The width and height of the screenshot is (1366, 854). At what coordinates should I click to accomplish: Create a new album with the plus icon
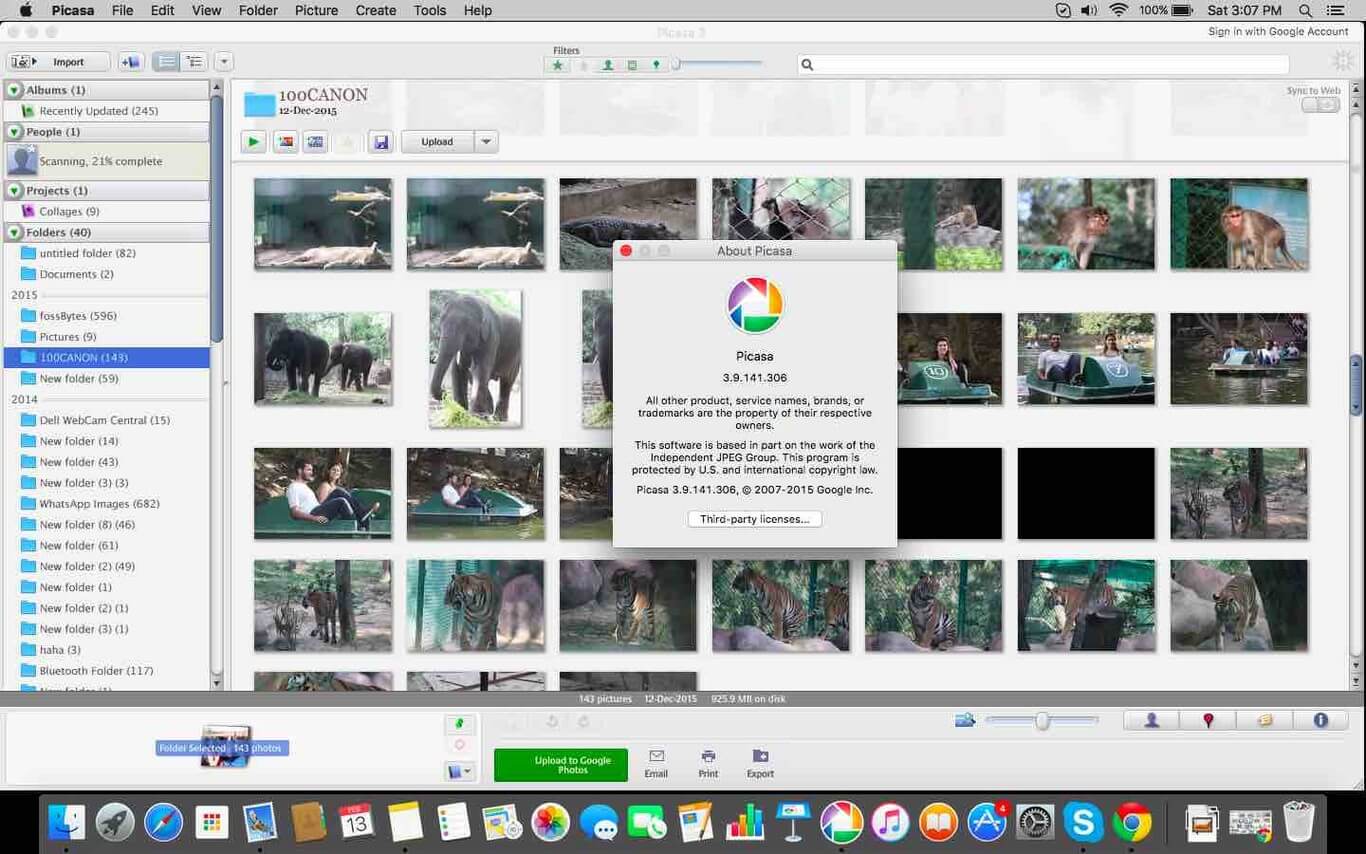(x=131, y=62)
